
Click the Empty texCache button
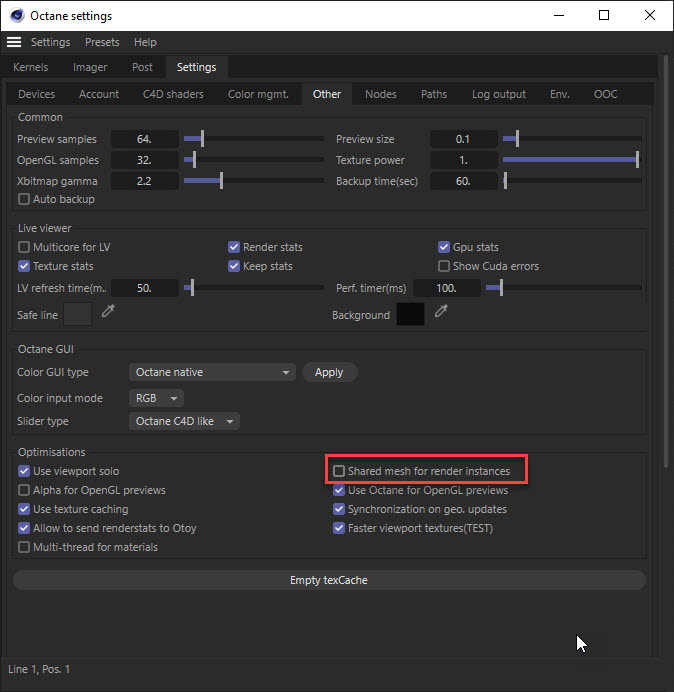click(329, 580)
